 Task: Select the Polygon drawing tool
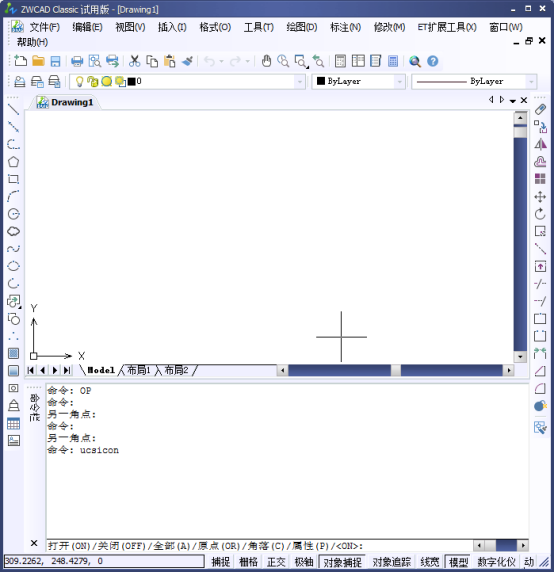(x=13, y=162)
